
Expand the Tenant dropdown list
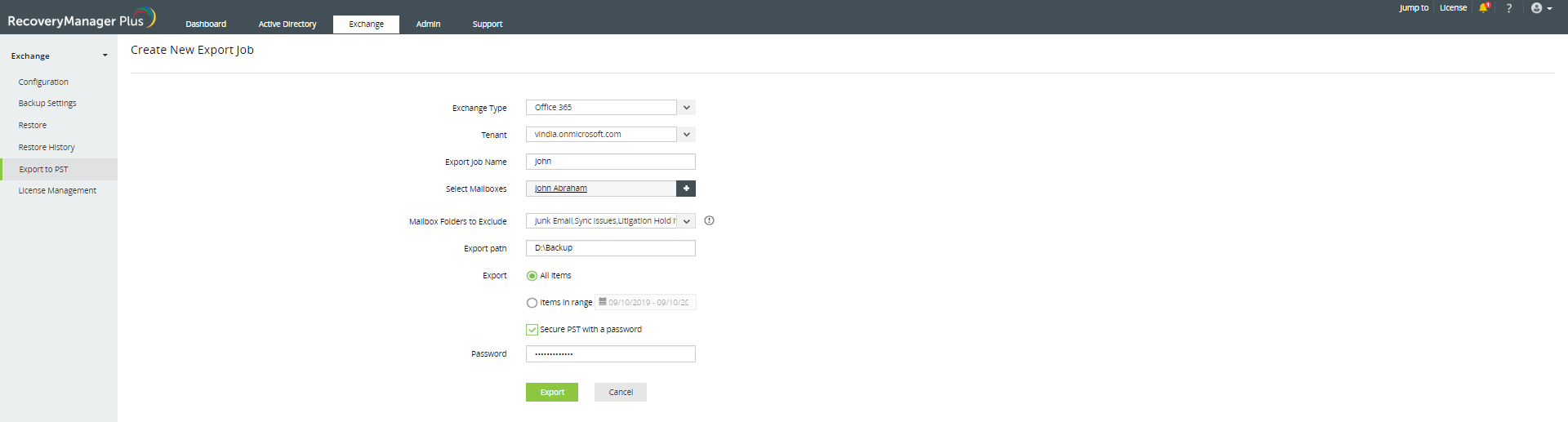pyautogui.click(x=687, y=135)
